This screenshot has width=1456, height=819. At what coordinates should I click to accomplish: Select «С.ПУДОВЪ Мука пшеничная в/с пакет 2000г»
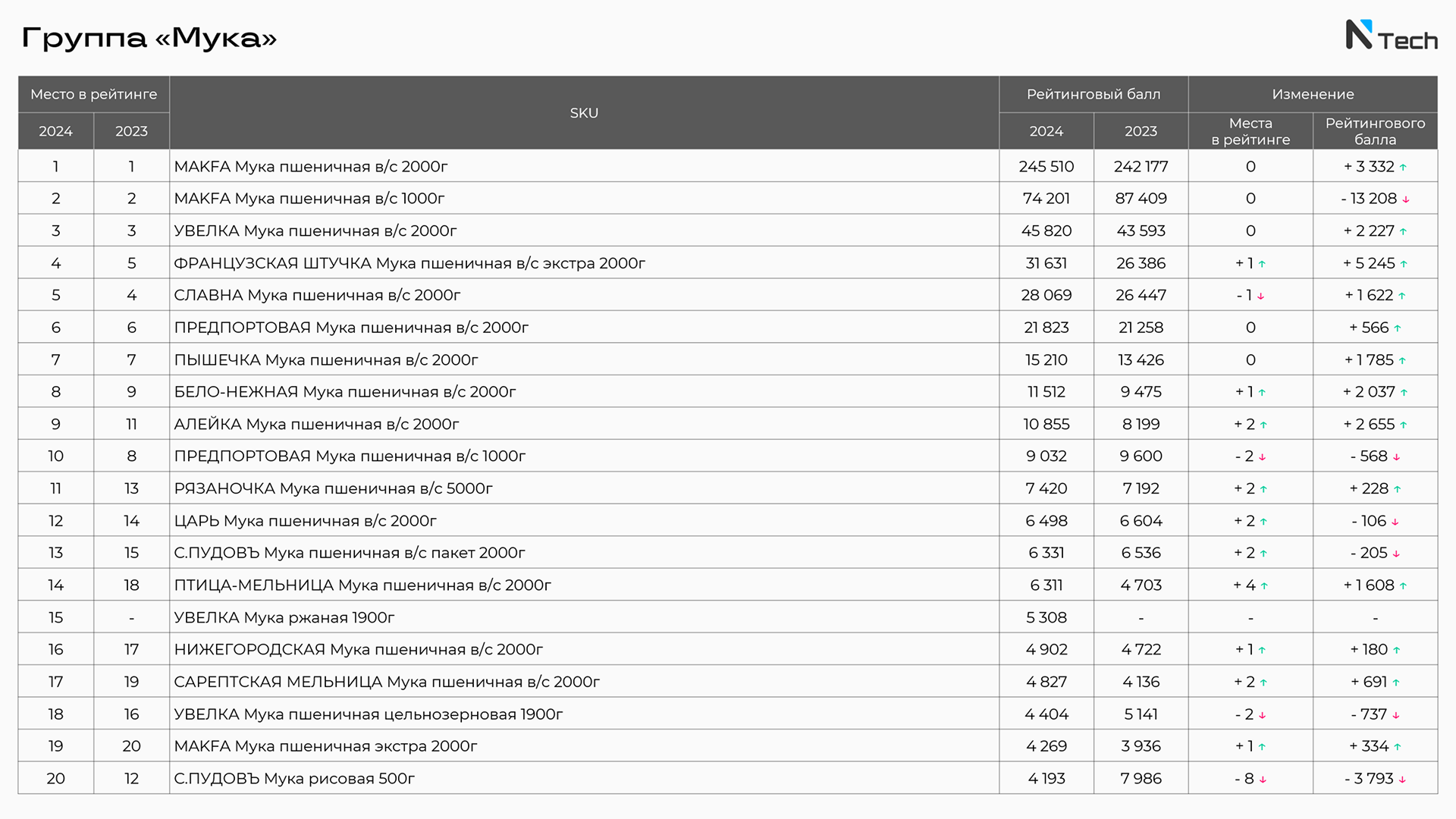pyautogui.click(x=728, y=553)
